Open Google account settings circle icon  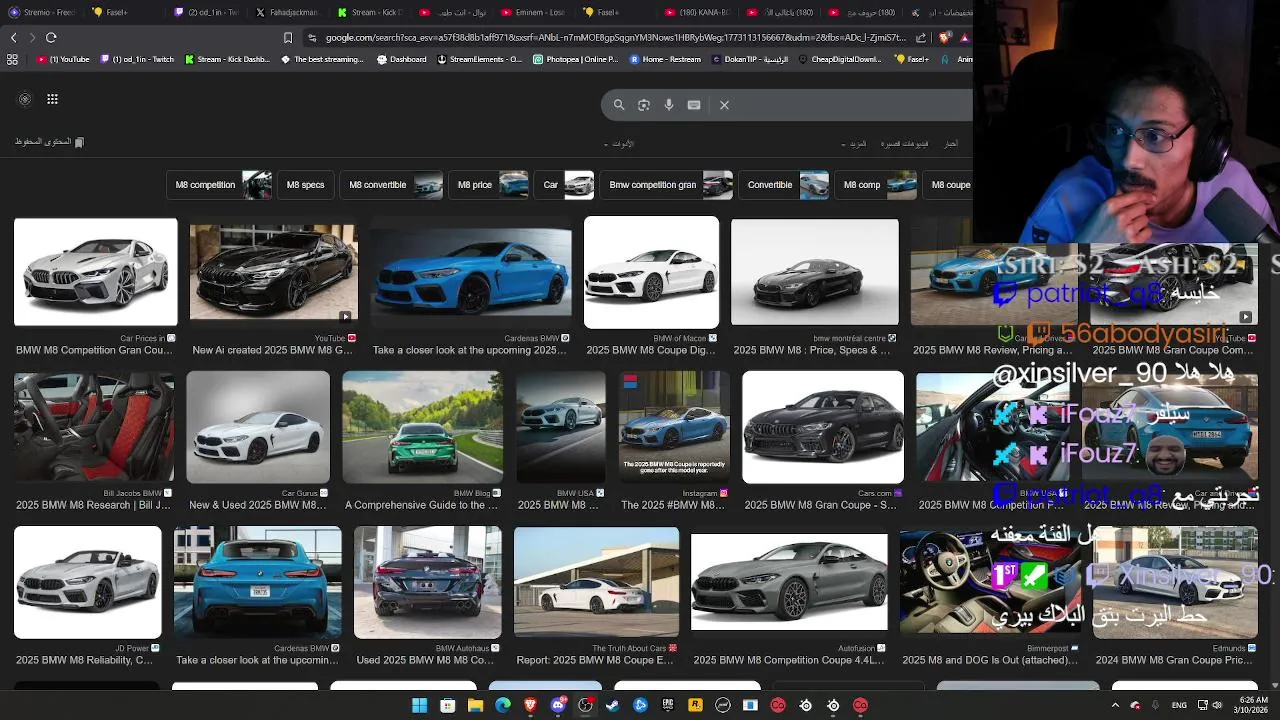pos(25,99)
